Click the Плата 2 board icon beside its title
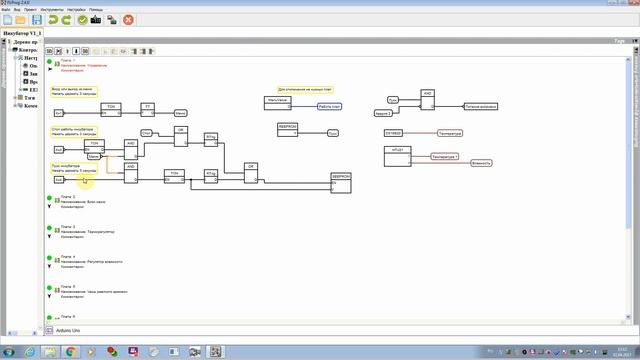The height and width of the screenshot is (360, 640). [x=57, y=200]
